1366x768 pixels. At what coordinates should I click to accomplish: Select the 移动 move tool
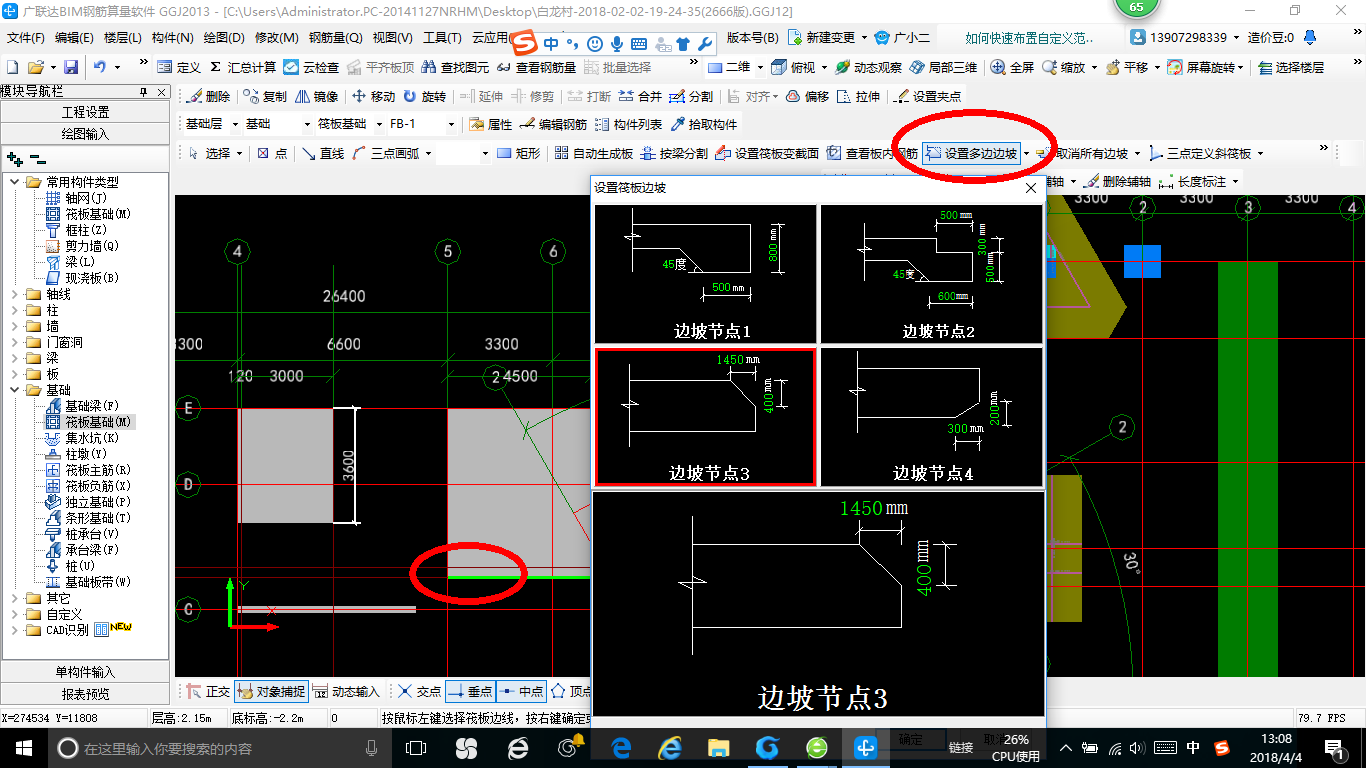(374, 97)
